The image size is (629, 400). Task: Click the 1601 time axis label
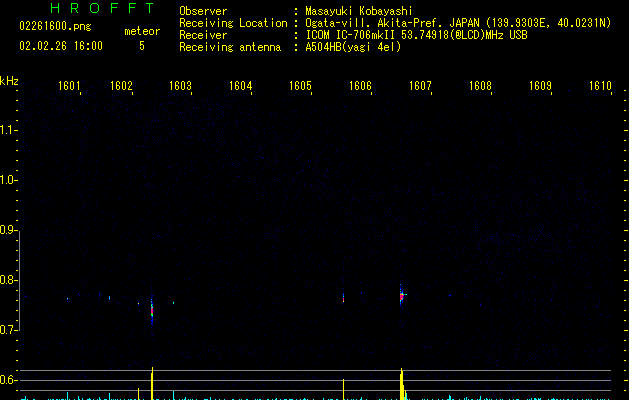point(69,86)
